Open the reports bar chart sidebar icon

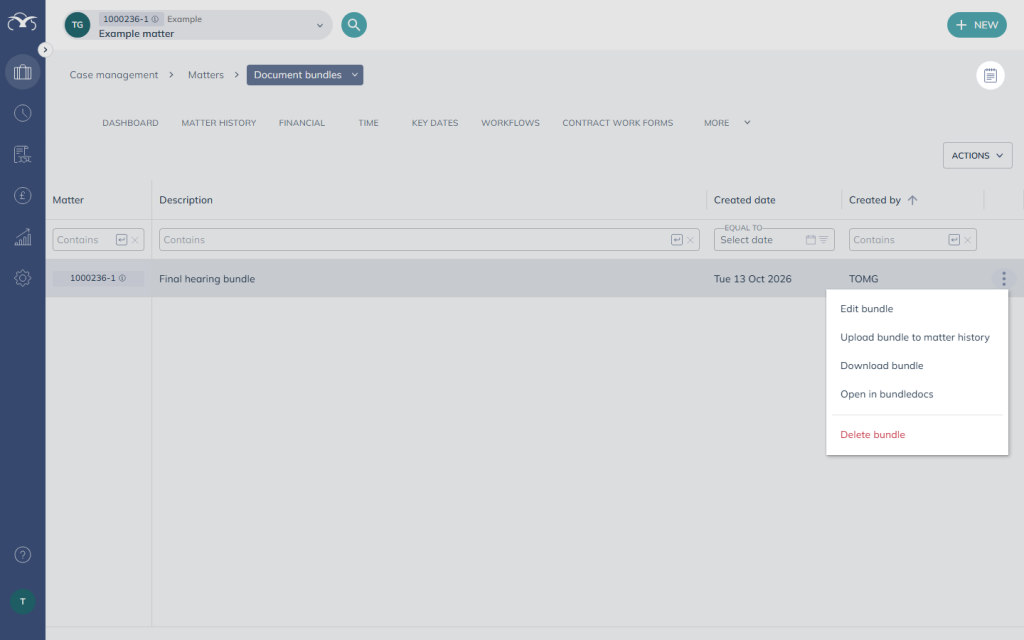click(23, 236)
